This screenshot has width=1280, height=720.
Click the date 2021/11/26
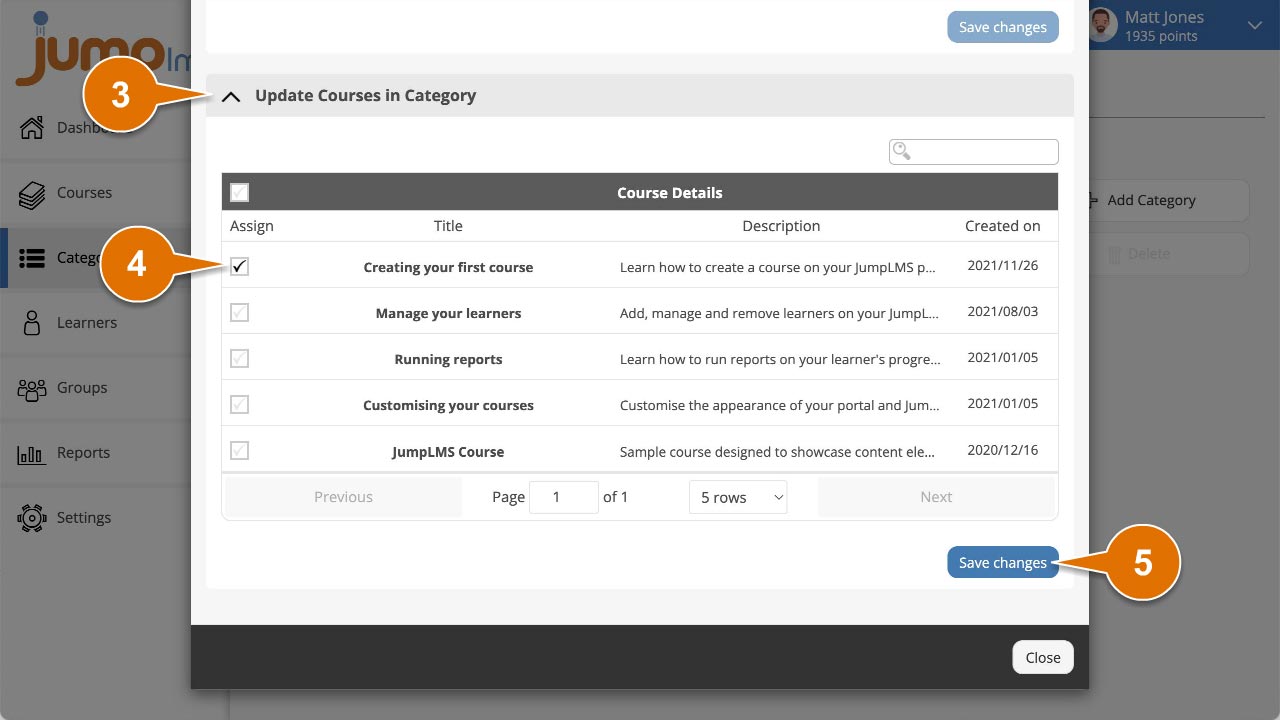pos(1003,266)
